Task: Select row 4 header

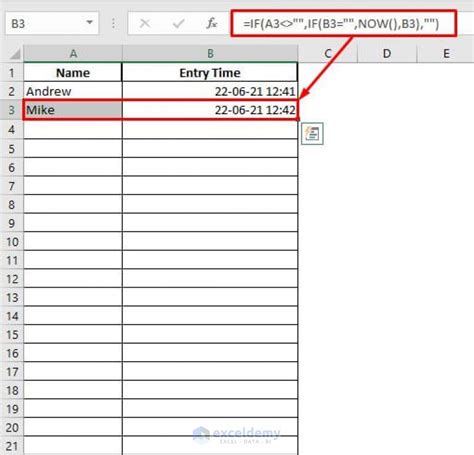Action: click(x=12, y=129)
